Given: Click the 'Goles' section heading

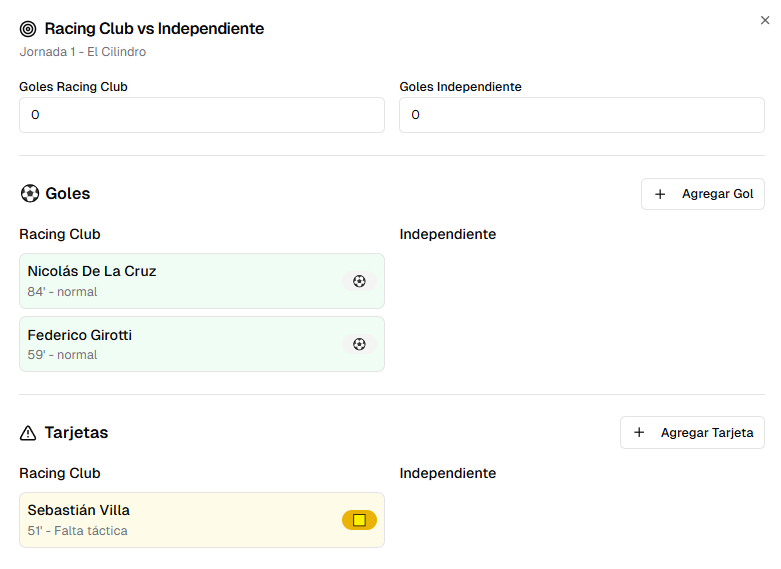Looking at the screenshot, I should (x=68, y=193).
